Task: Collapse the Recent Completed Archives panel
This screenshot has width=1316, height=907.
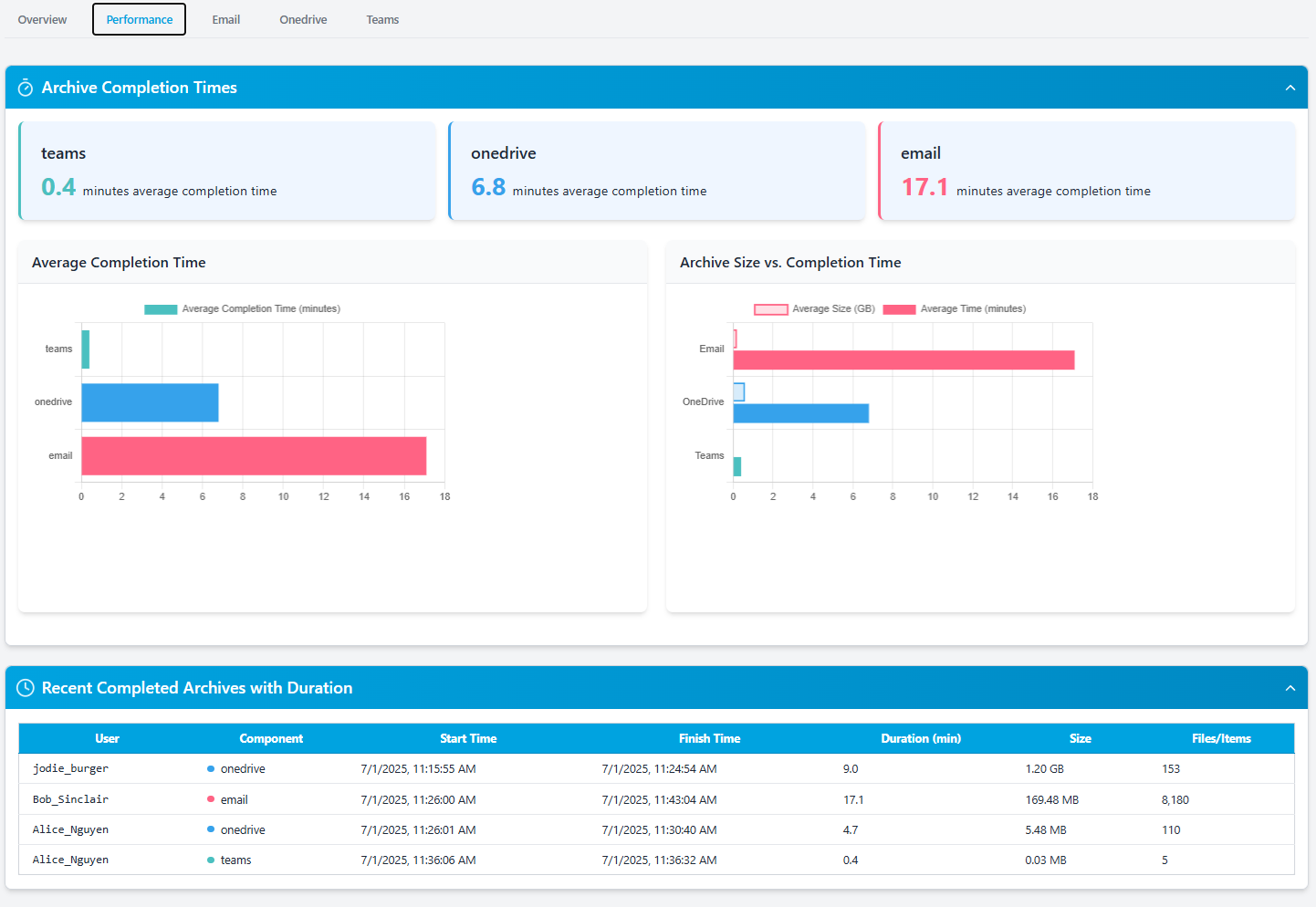Action: (1290, 688)
